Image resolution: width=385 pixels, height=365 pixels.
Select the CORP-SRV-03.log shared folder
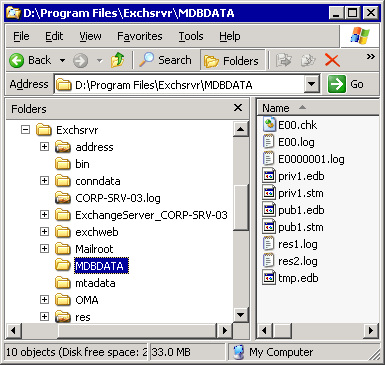(x=108, y=198)
